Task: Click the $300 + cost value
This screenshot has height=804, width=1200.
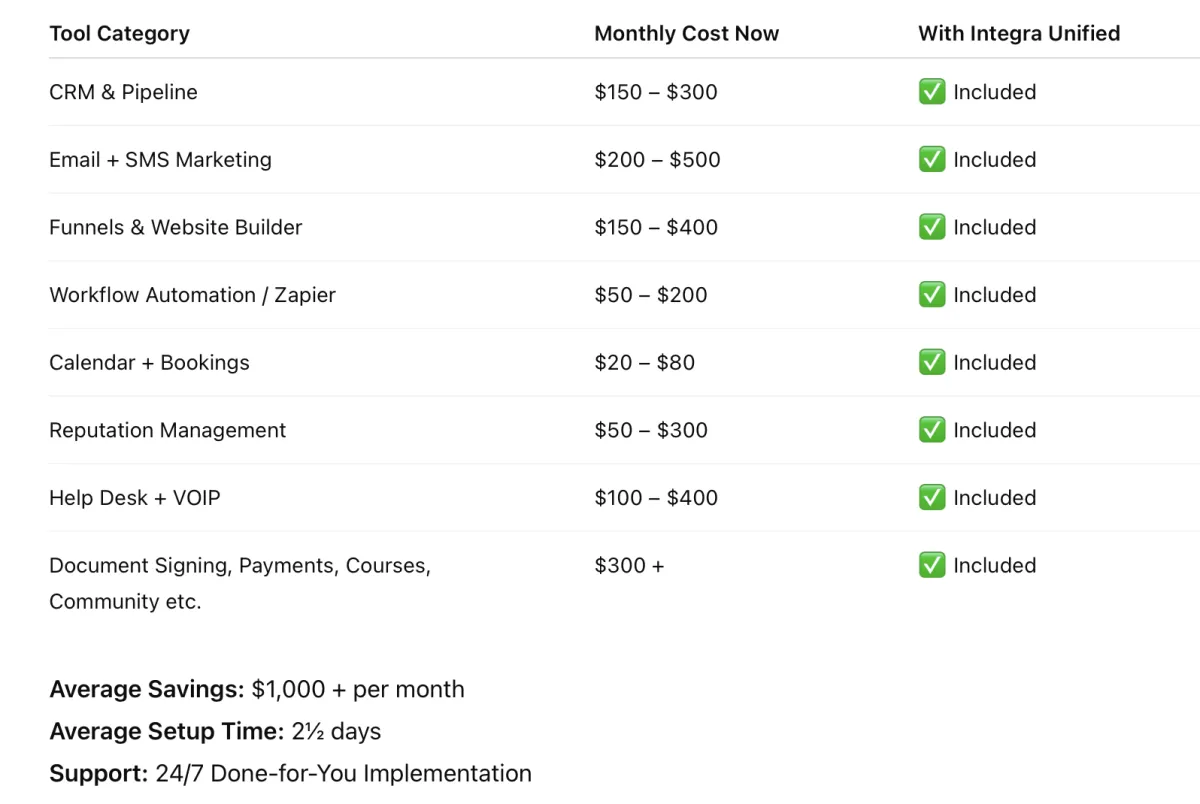Action: (x=629, y=565)
